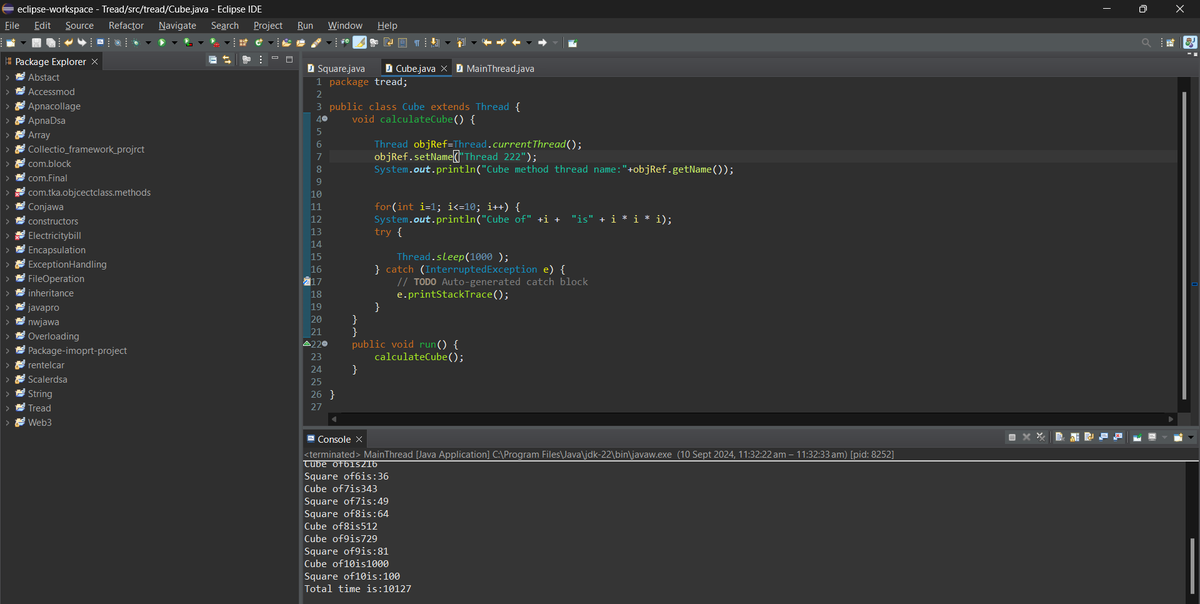Viewport: 1200px width, 604px height.
Task: Close the Cube.java editor tab
Action: click(443, 68)
